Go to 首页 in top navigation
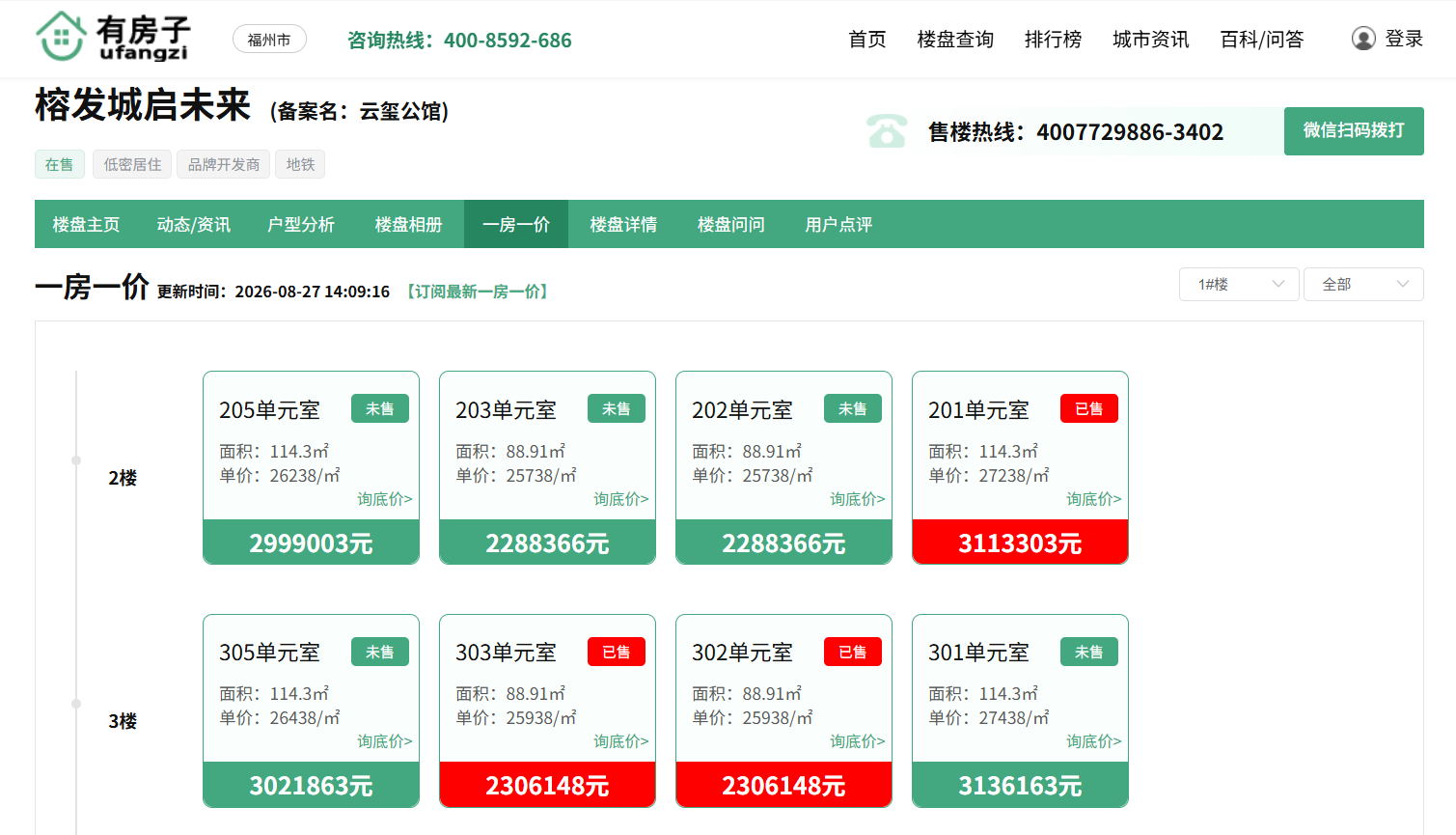Image resolution: width=1456 pixels, height=835 pixels. click(x=867, y=40)
